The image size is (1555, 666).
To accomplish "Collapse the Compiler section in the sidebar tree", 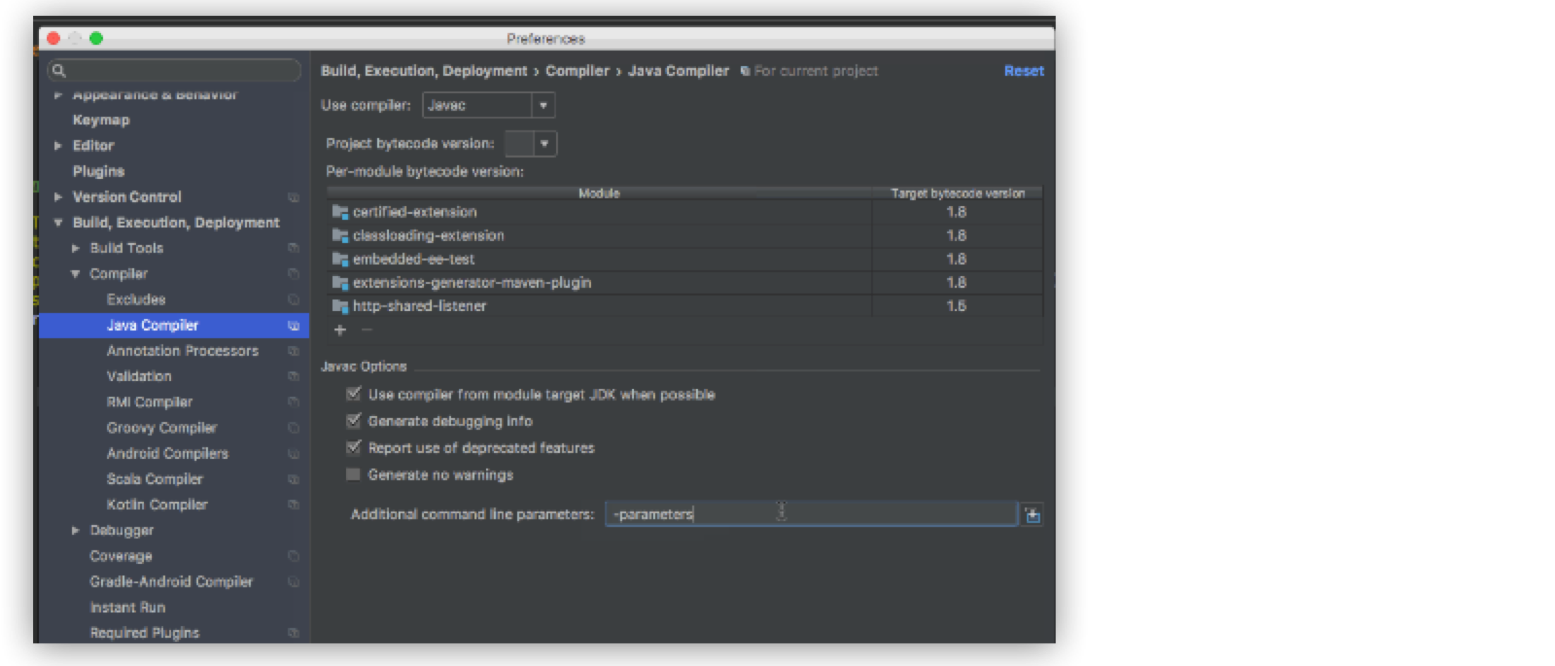I will [74, 272].
